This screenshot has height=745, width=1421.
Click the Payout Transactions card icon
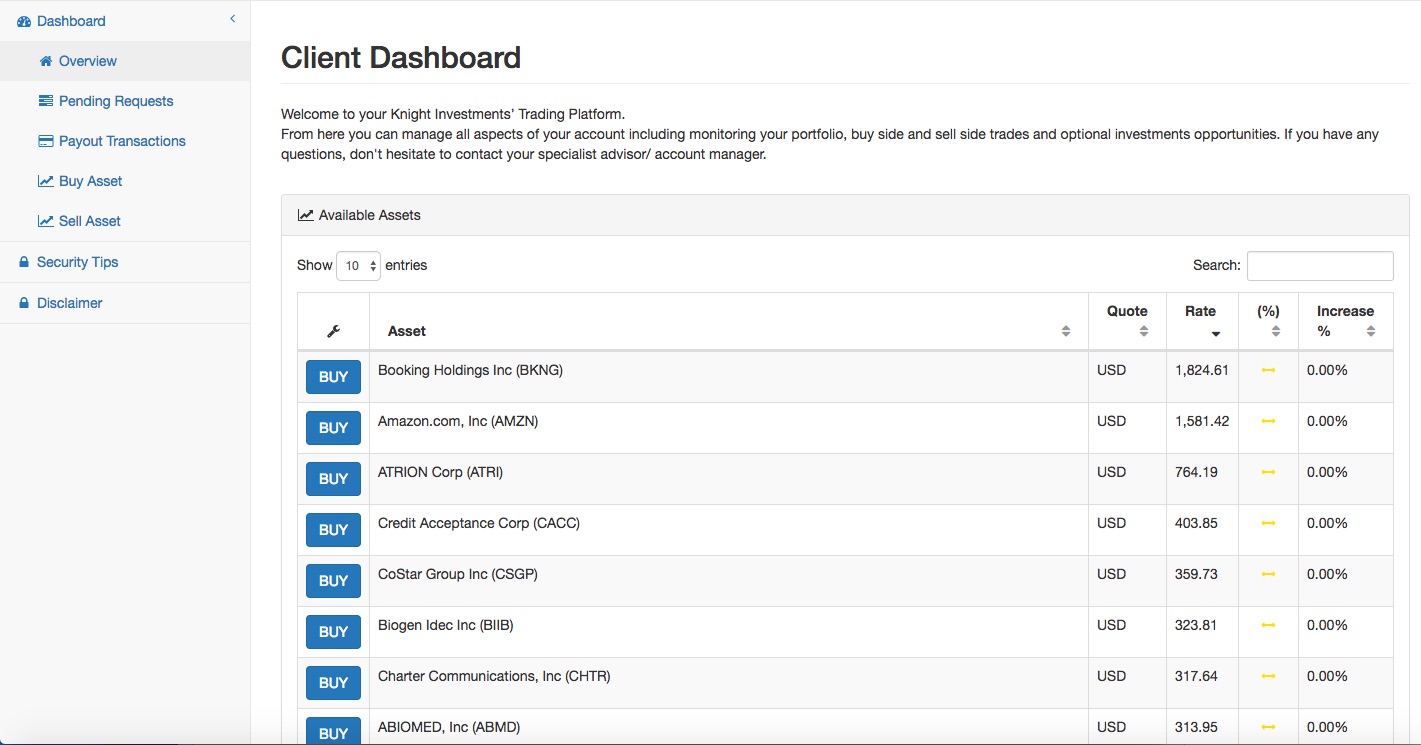(45, 141)
